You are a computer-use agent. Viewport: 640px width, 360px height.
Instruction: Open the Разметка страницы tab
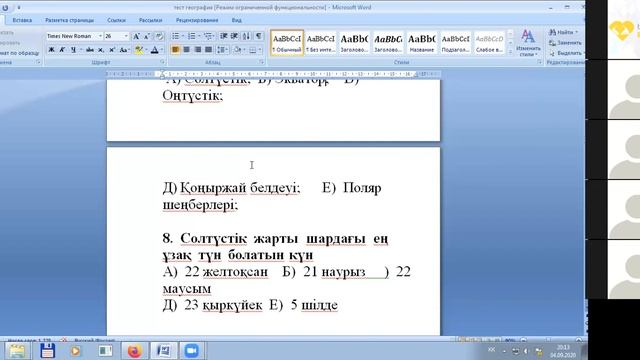(x=69, y=20)
